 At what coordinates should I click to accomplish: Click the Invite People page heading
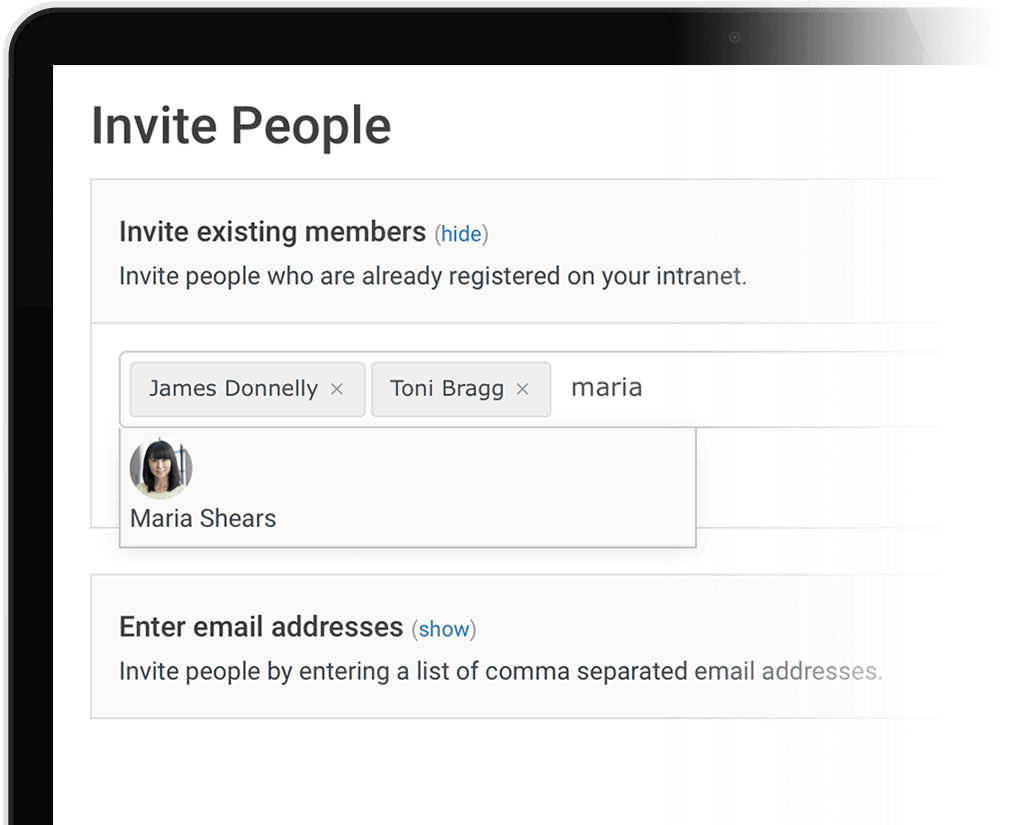(x=241, y=127)
